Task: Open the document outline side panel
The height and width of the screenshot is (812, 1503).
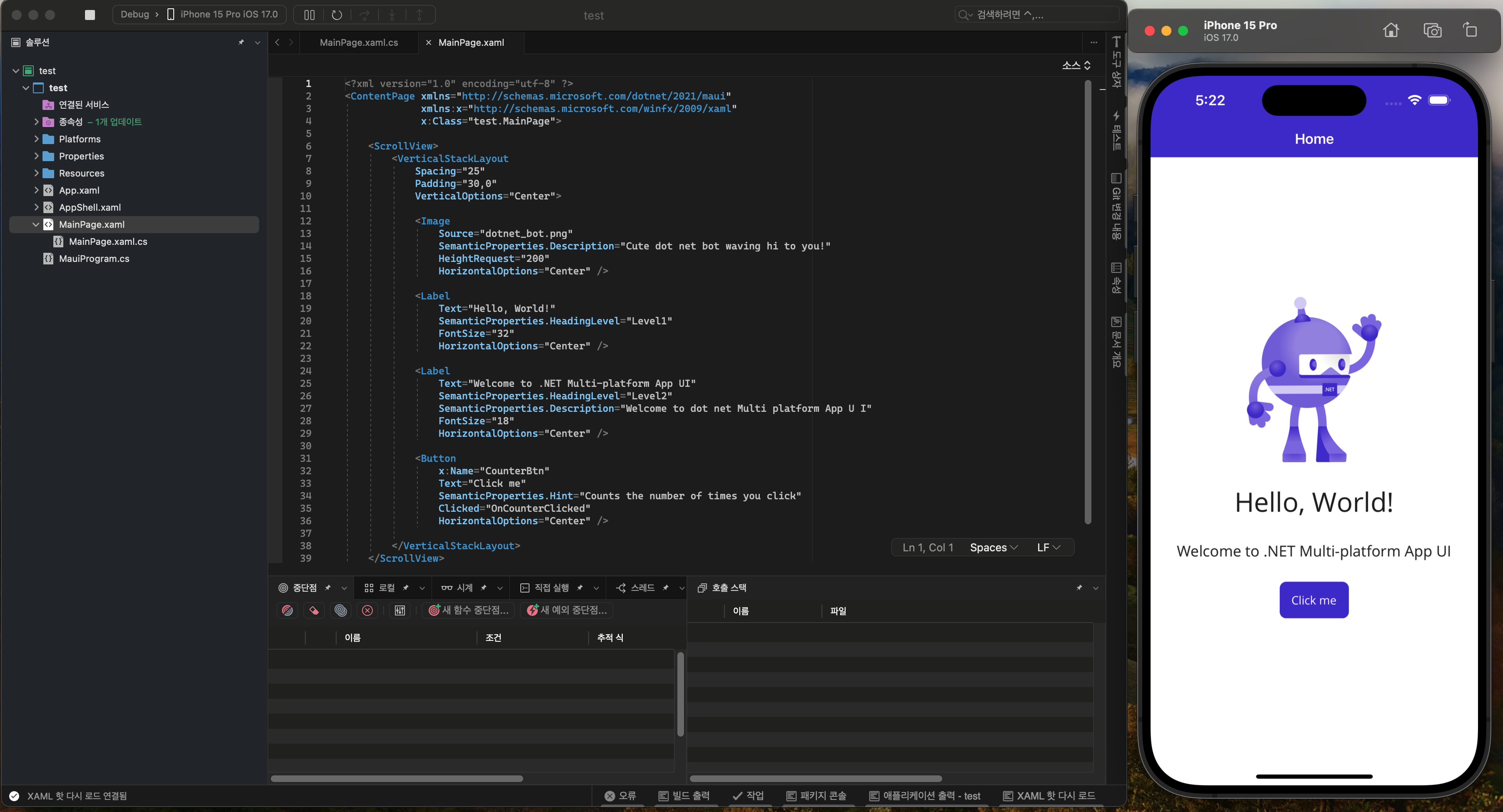Action: point(1116,342)
